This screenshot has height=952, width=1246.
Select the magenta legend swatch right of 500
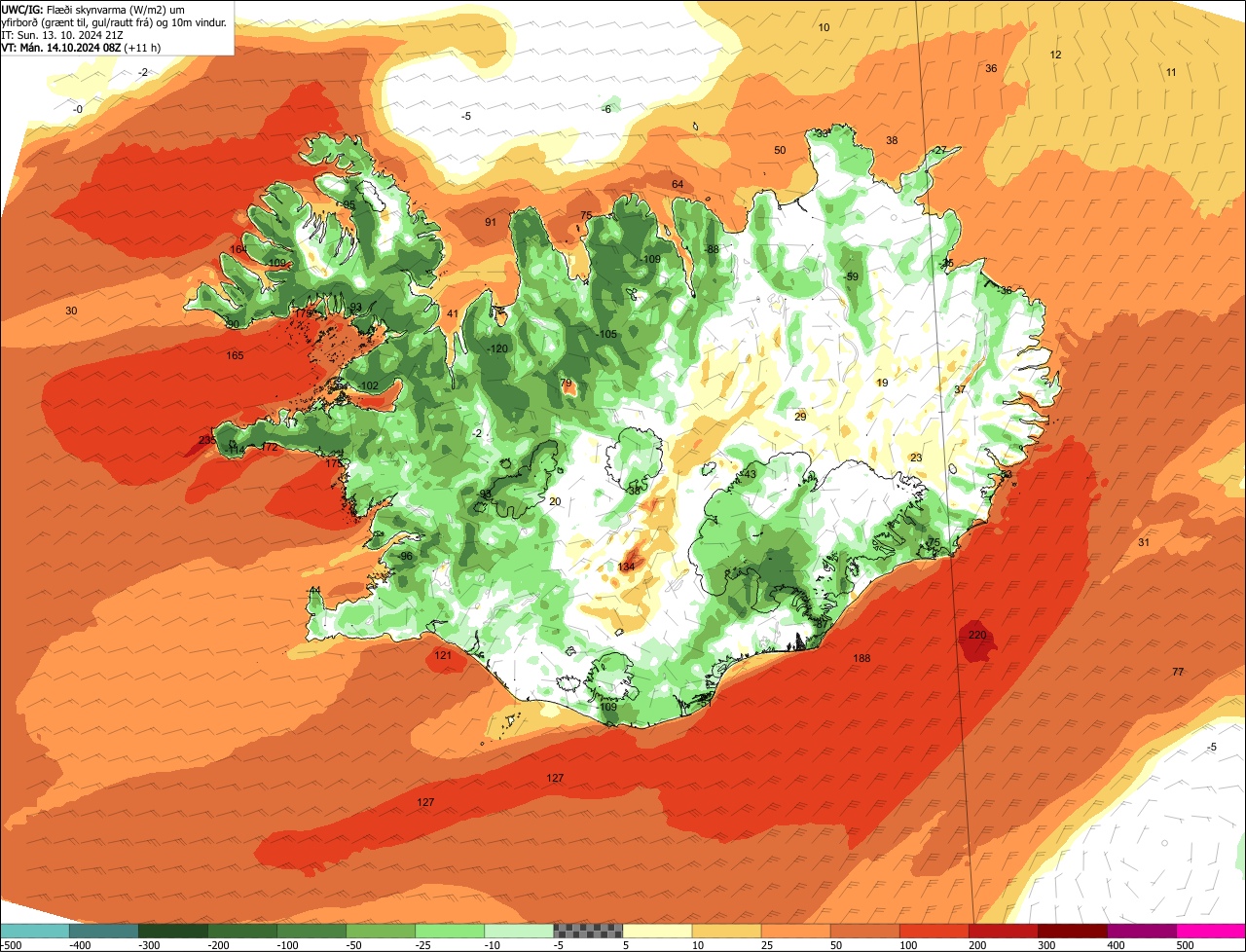[x=1211, y=931]
